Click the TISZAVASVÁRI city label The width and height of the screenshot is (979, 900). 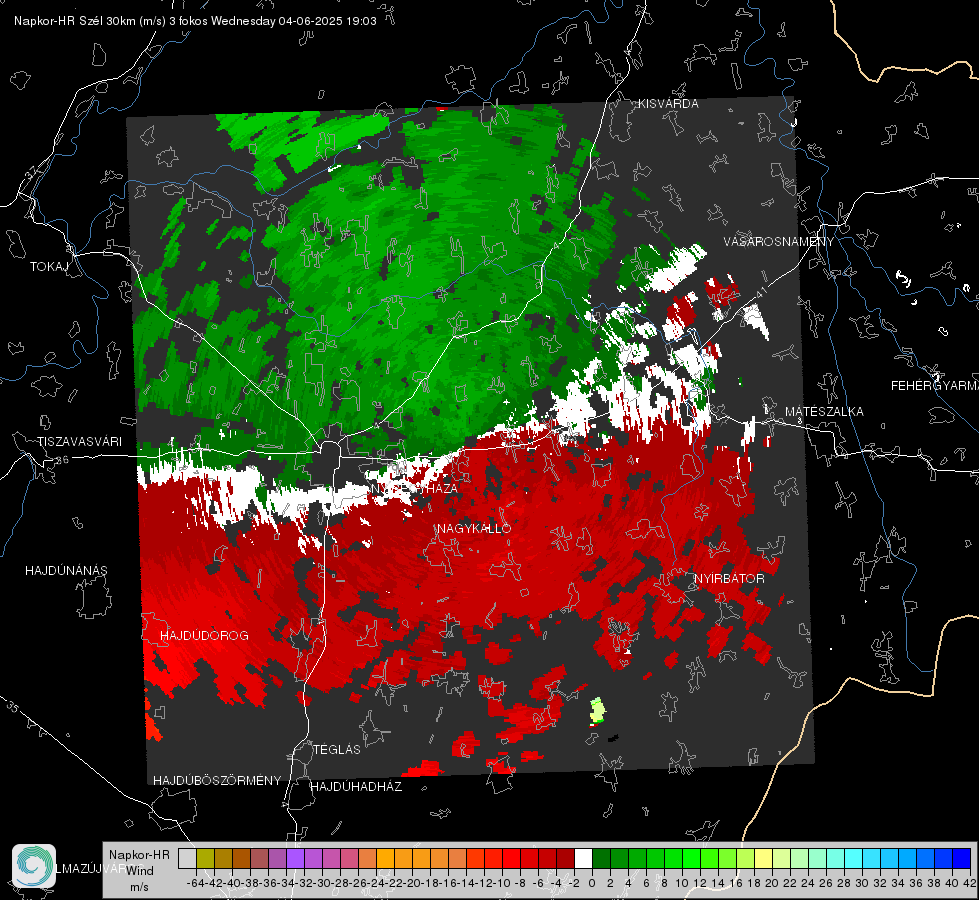tap(79, 442)
